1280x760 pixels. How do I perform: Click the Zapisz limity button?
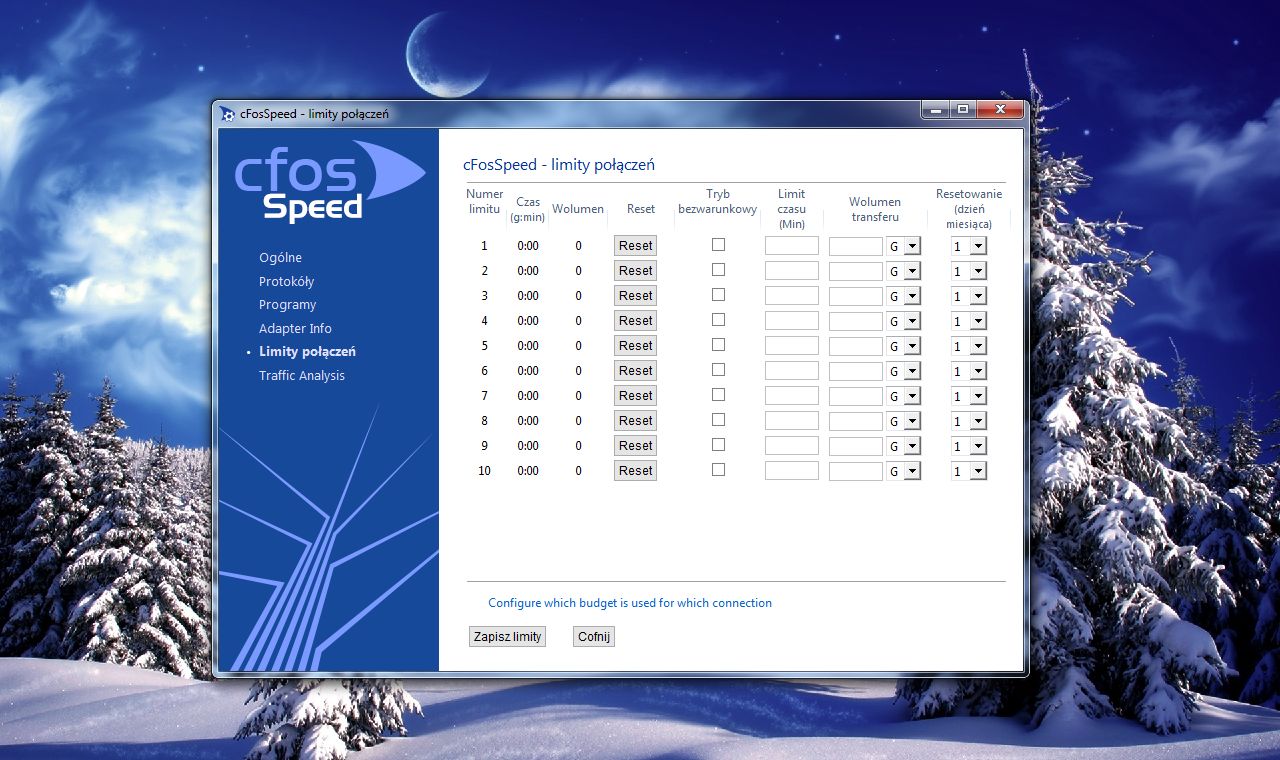508,637
